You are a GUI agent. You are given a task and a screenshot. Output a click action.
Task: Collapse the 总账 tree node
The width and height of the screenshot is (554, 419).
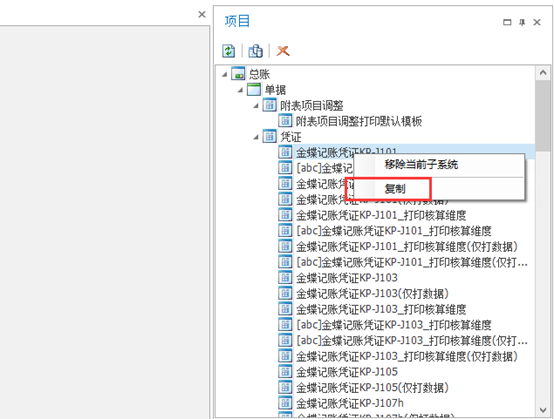(225, 74)
